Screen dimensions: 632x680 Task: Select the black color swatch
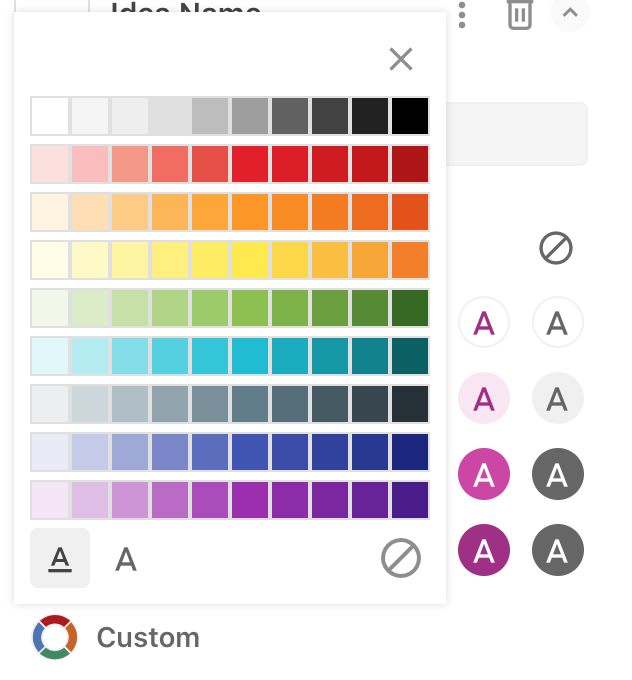coord(410,116)
